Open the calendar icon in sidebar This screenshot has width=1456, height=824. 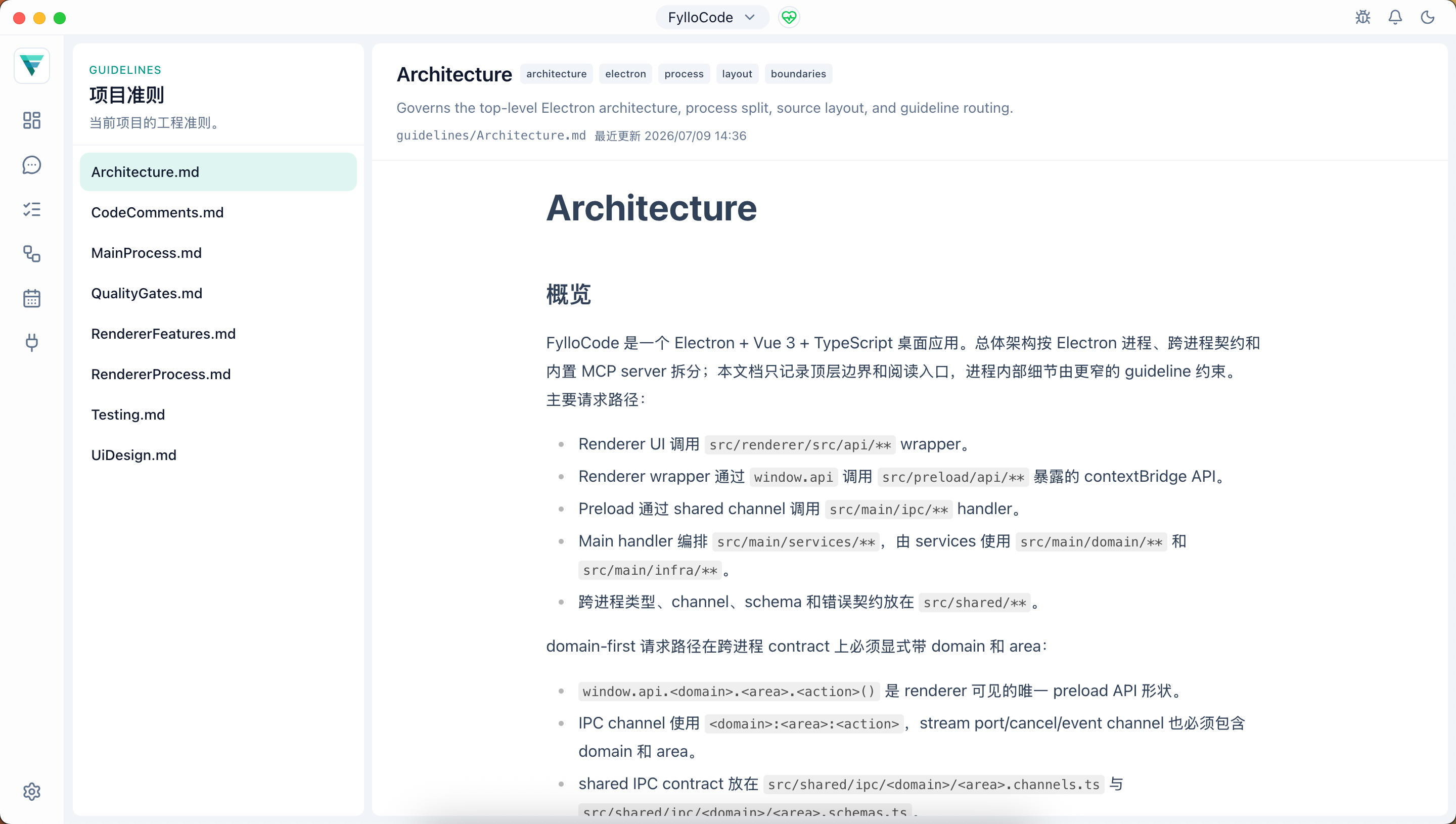32,298
